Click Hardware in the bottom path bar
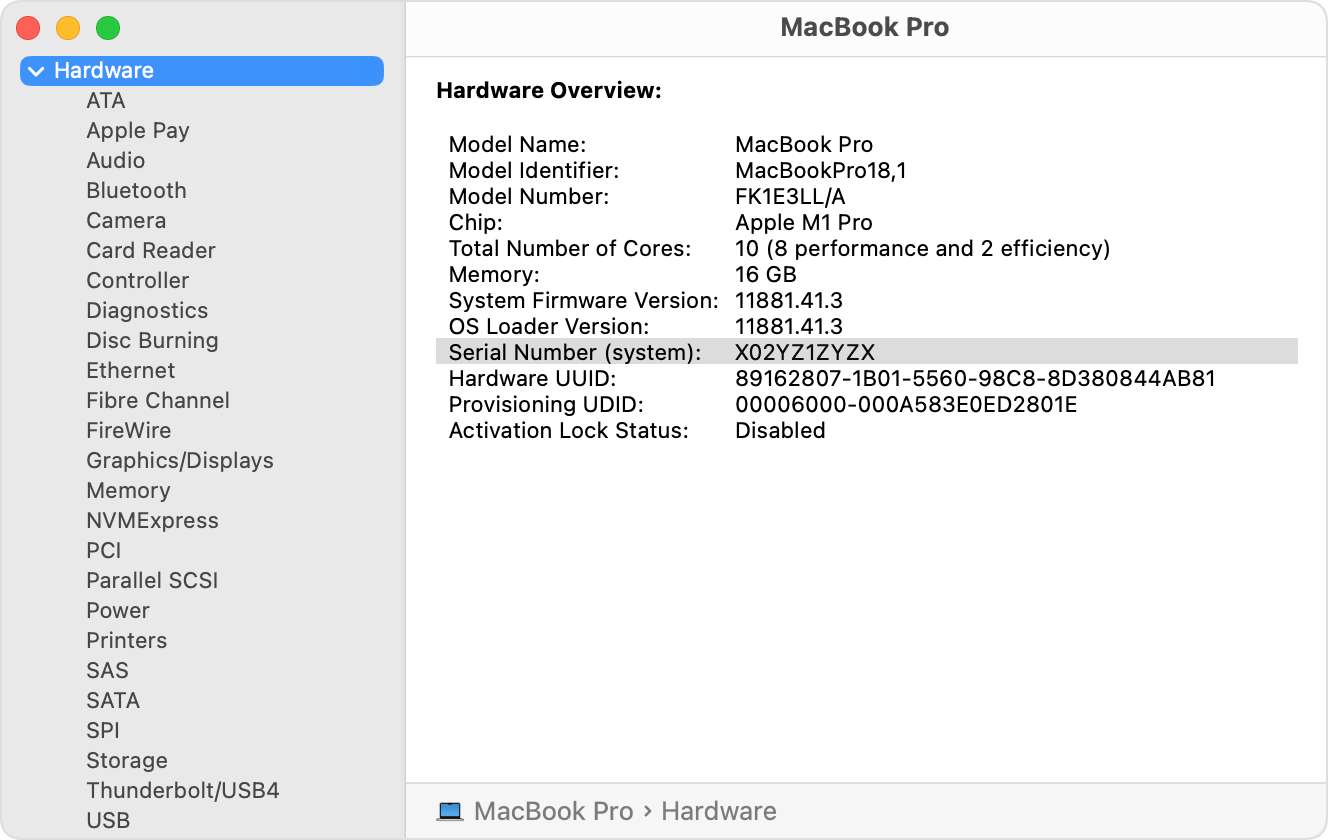Screen dimensions: 1328x840 pos(719,811)
